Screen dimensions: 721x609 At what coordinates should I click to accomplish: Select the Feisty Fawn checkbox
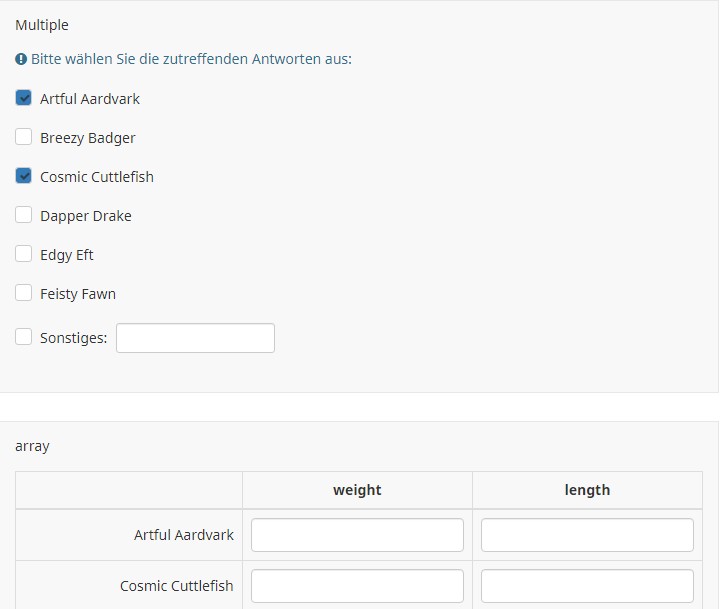24,293
